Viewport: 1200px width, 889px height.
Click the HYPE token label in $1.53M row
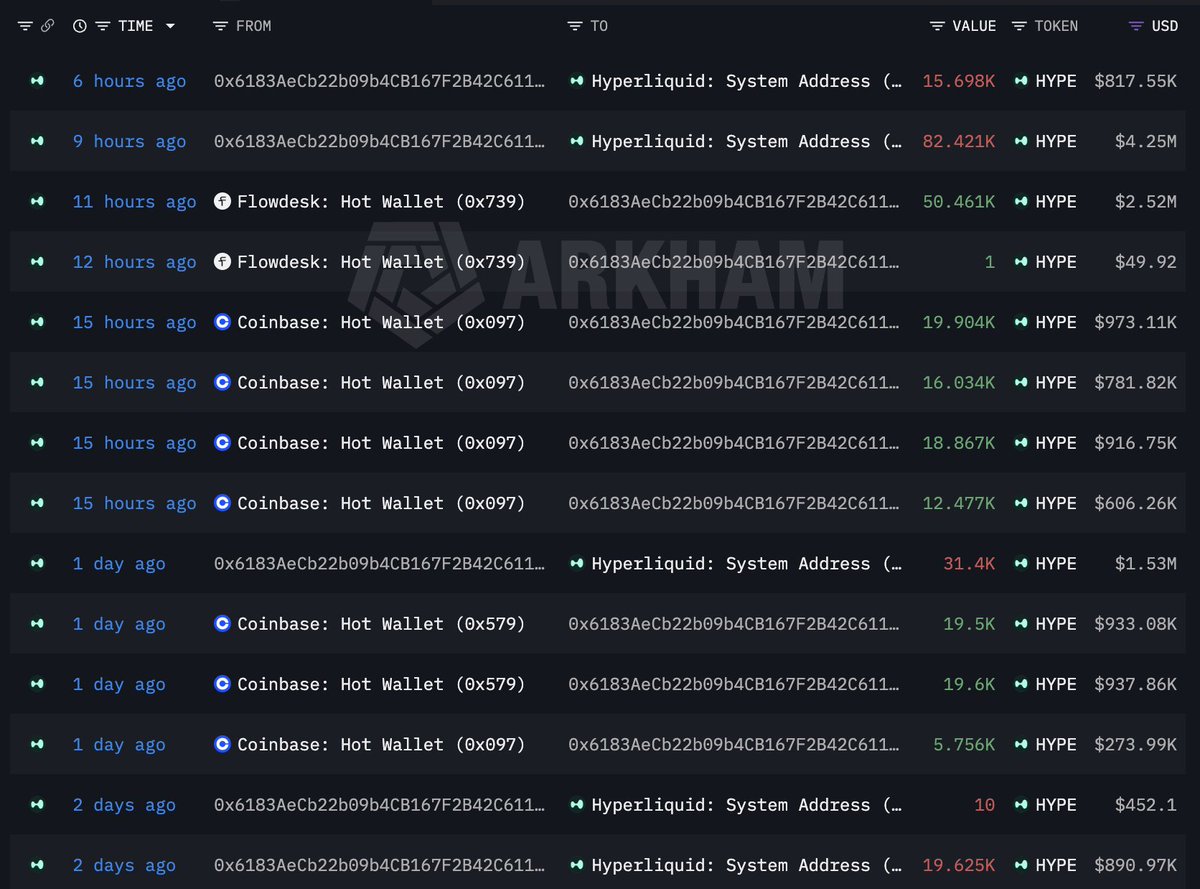coord(1056,563)
